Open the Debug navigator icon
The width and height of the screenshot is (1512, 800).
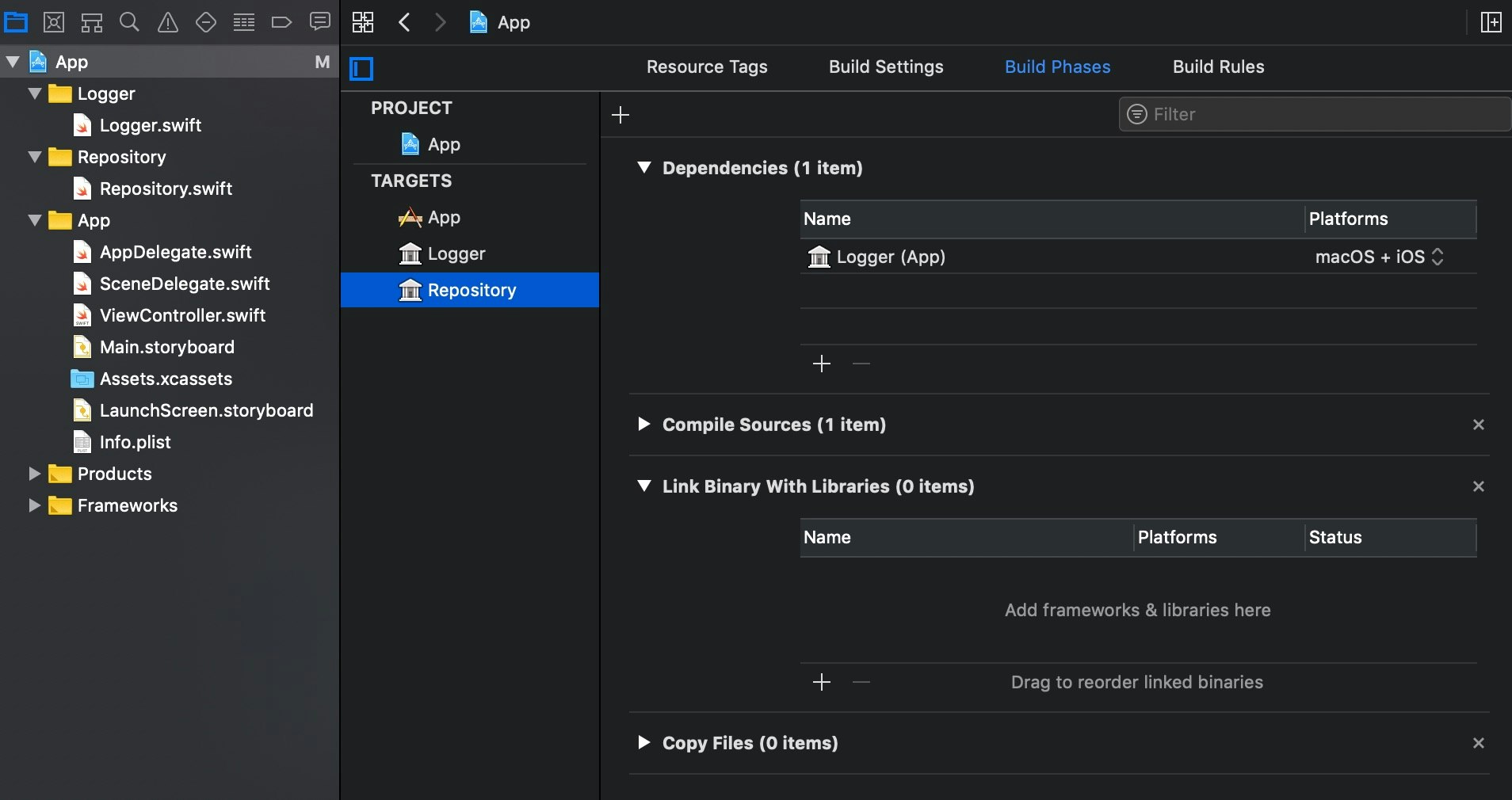pos(244,22)
